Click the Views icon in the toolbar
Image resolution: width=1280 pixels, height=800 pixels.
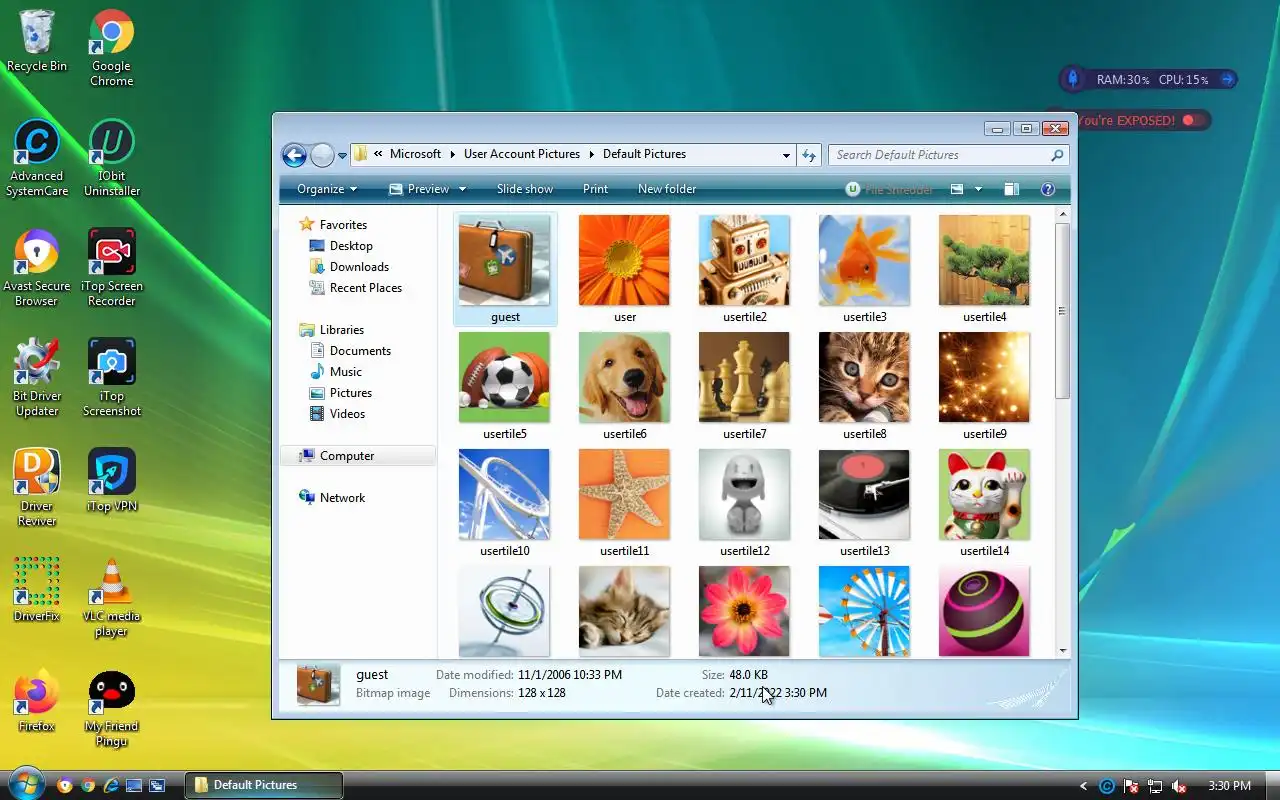957,189
